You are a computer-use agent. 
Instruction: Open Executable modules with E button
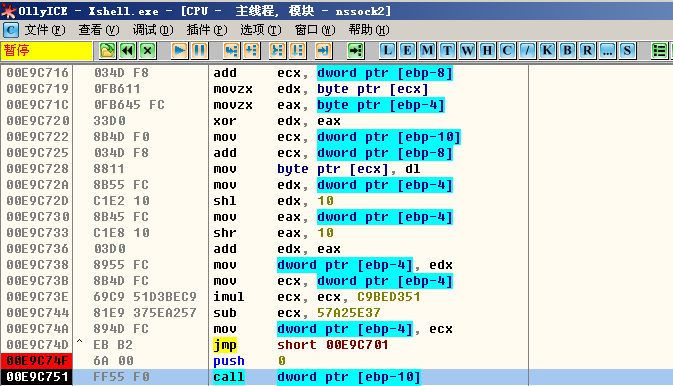click(407, 51)
